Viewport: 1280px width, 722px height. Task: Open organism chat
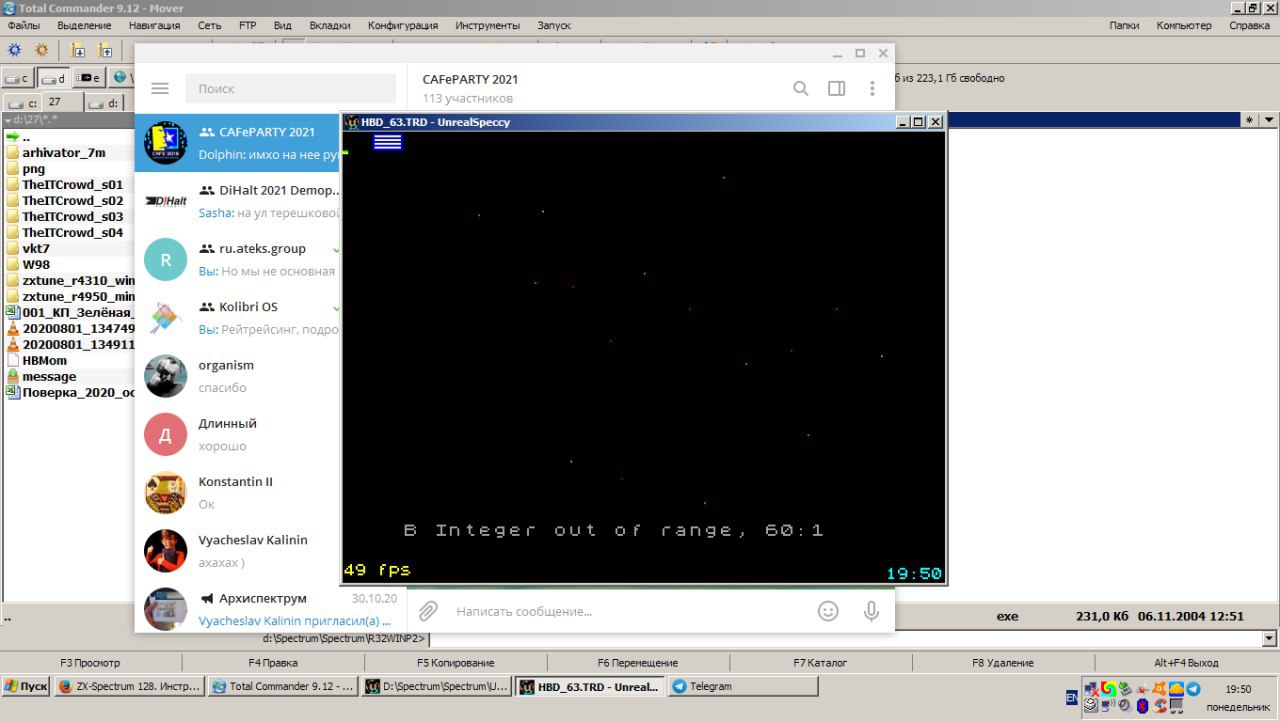coord(237,376)
